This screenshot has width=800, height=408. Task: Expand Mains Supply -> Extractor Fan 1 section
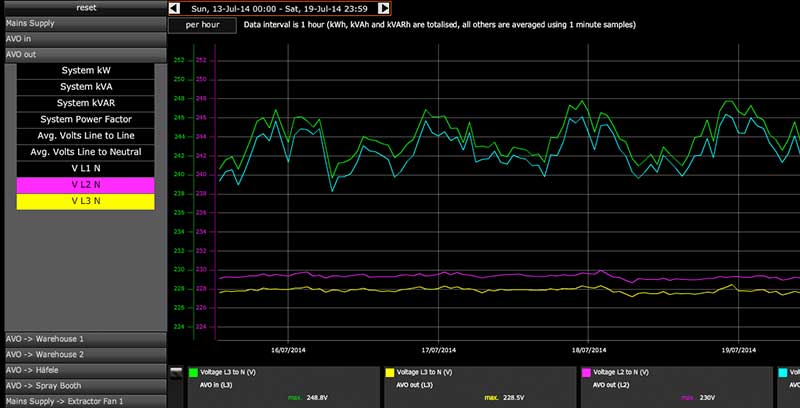click(x=86, y=402)
